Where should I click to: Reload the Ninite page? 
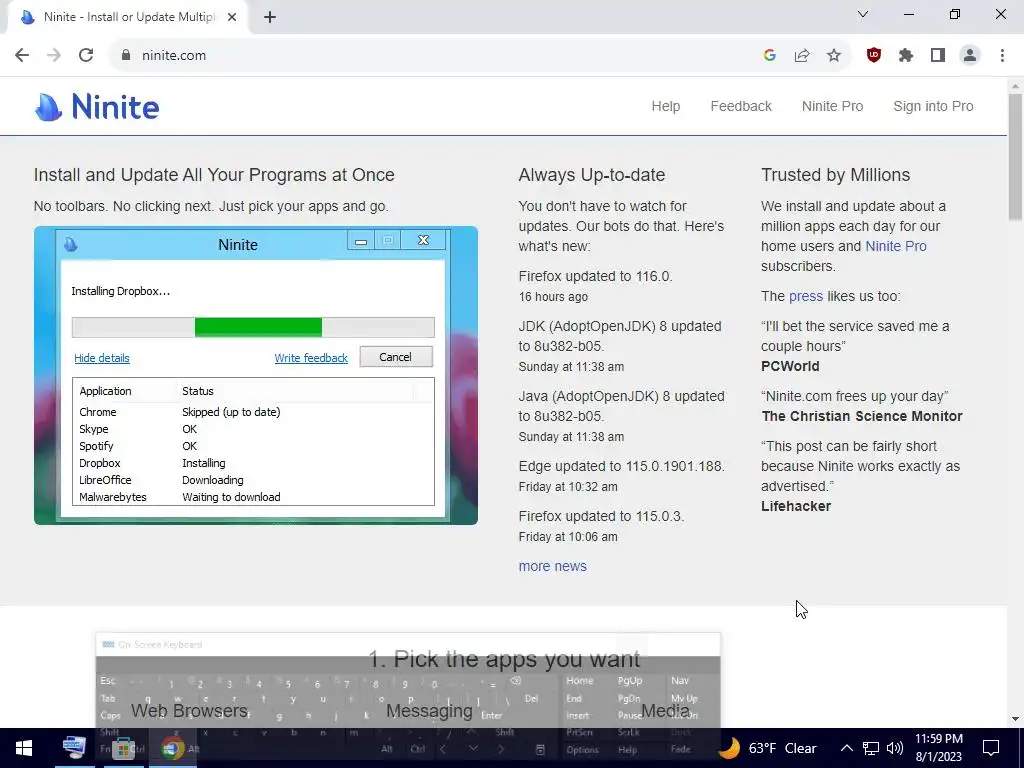(x=86, y=56)
